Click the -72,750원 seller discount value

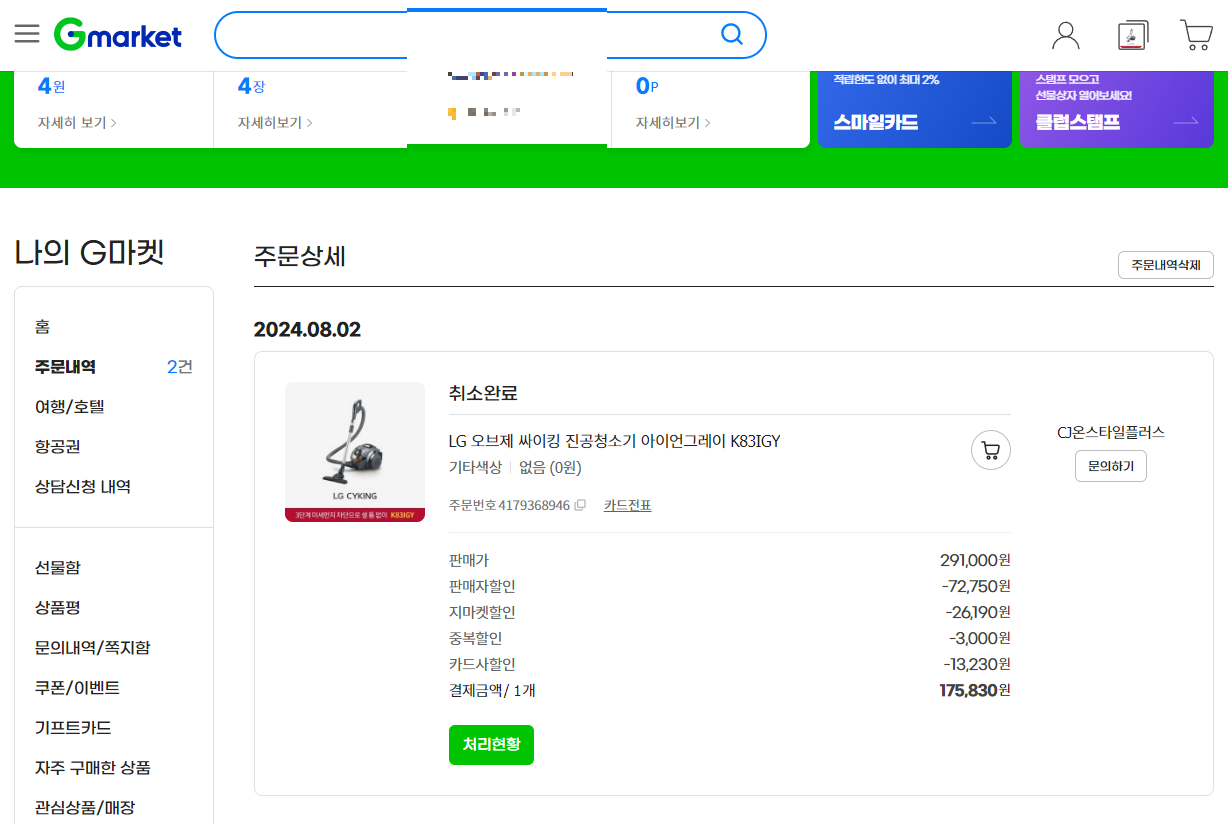[976, 586]
